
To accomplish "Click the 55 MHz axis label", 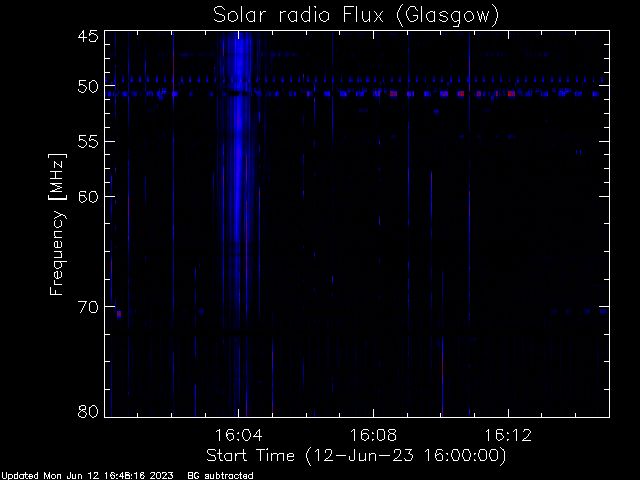I will coord(88,142).
